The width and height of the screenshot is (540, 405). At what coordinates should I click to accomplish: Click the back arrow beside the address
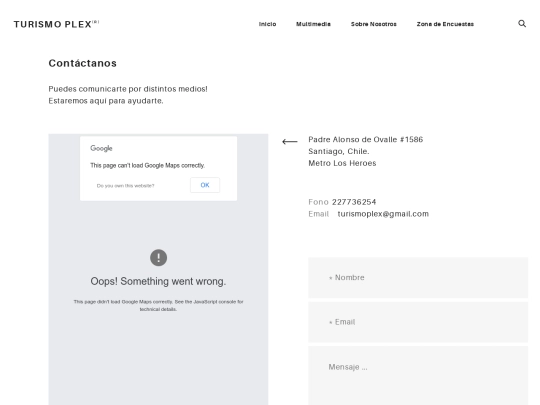(290, 142)
